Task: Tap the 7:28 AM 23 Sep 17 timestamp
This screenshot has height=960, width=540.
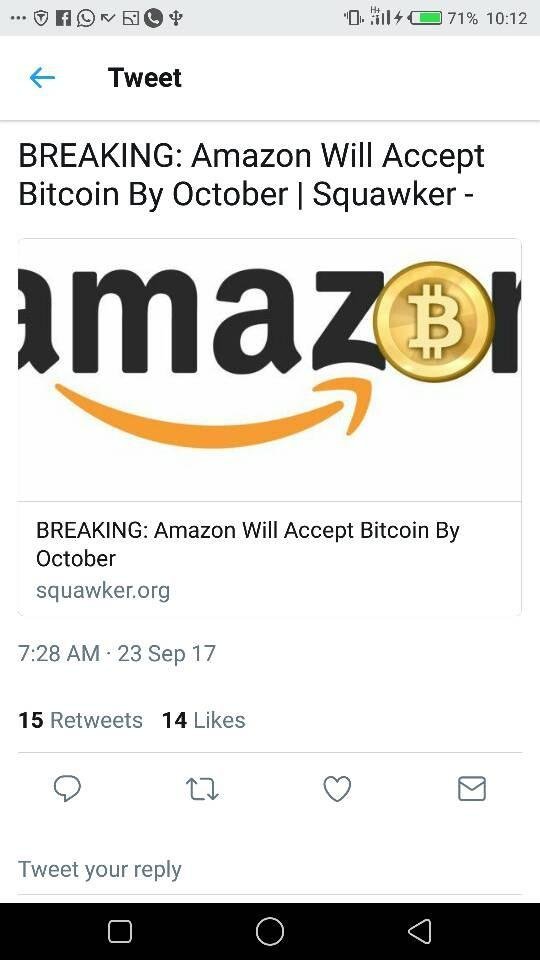Action: [117, 653]
